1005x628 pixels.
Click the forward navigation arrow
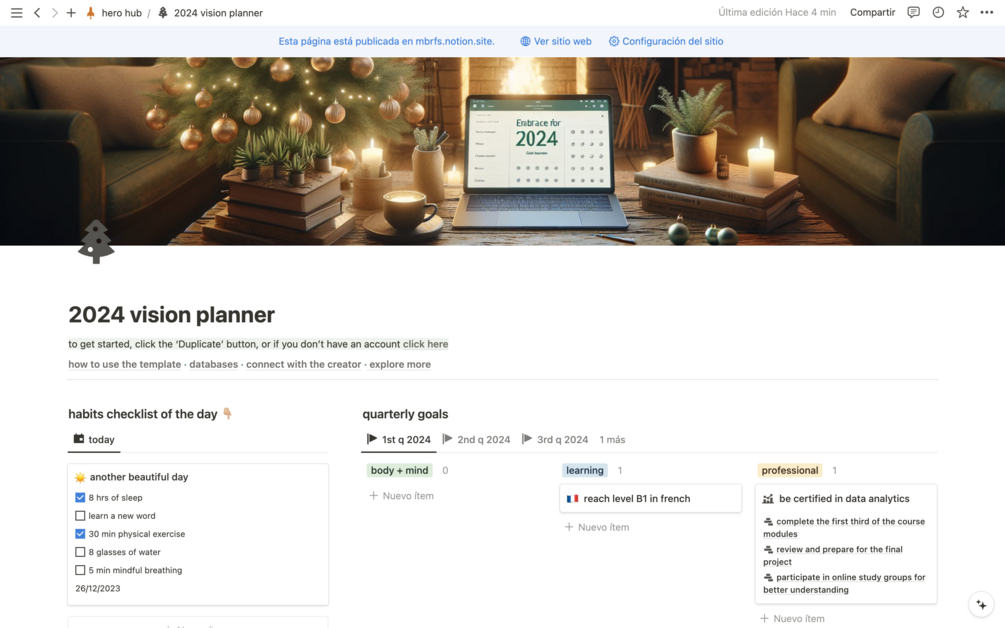(x=53, y=12)
